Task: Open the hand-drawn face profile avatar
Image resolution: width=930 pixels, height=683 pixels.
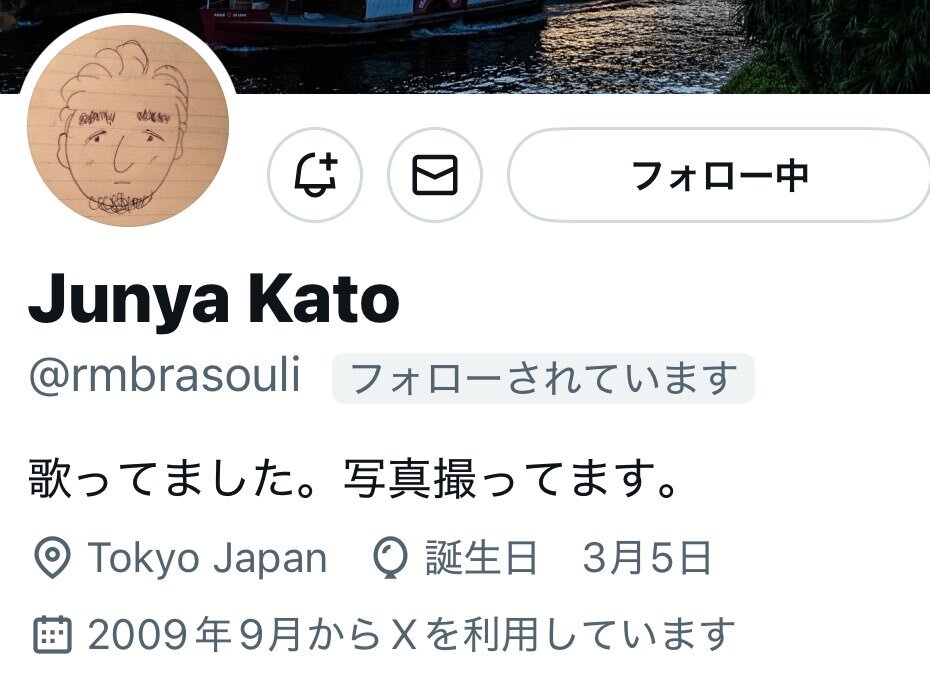Action: [128, 126]
